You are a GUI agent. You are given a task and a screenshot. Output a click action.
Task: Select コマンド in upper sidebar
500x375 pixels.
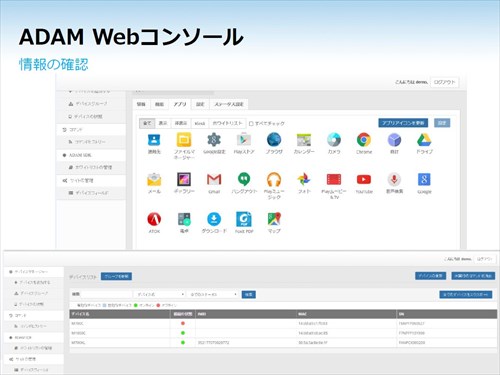[x=91, y=129]
